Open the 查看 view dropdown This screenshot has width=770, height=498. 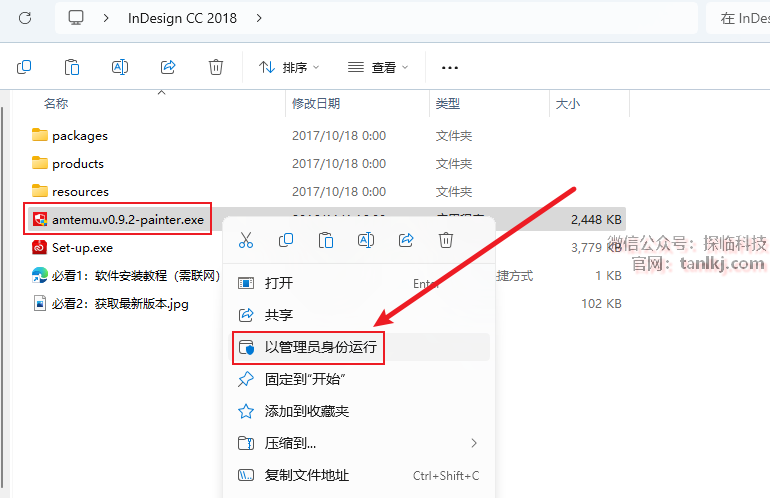[378, 67]
